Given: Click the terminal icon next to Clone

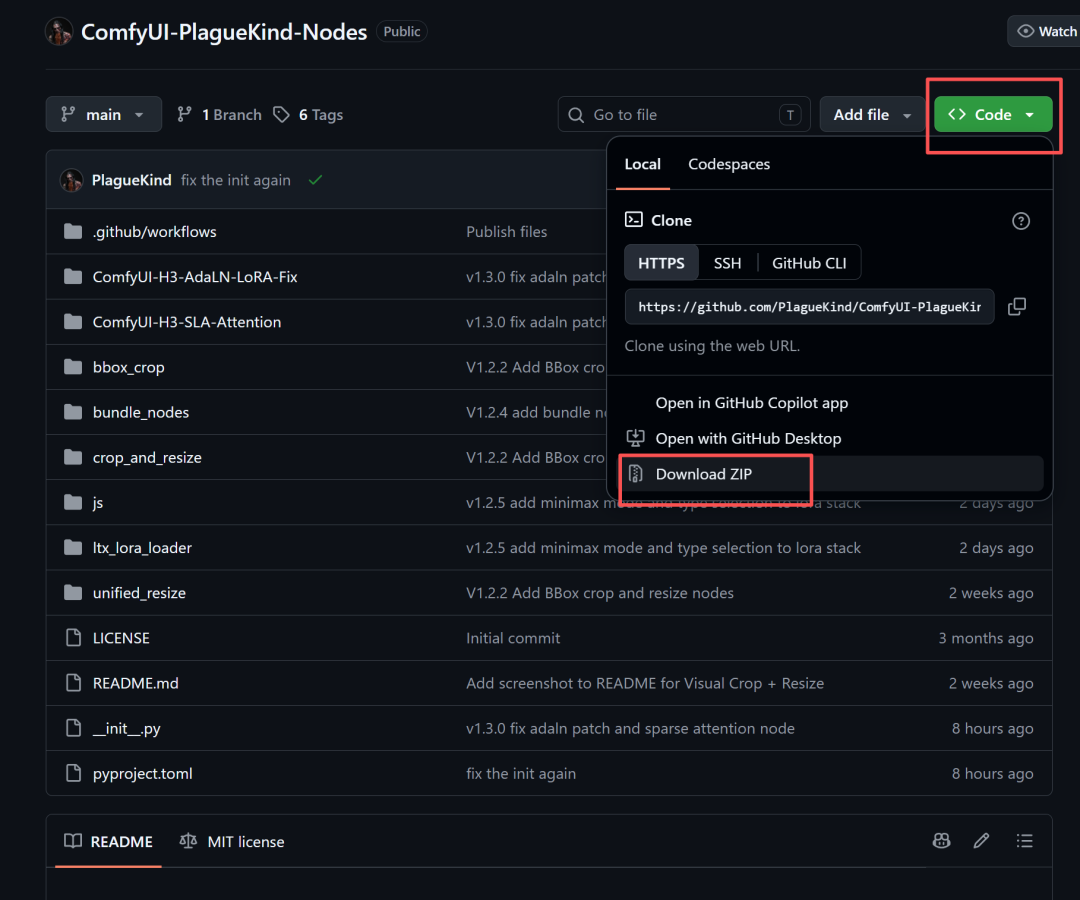Looking at the screenshot, I should pyautogui.click(x=634, y=220).
